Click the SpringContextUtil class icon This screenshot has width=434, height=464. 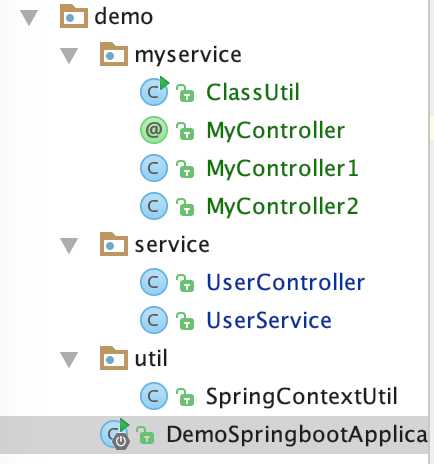point(154,396)
